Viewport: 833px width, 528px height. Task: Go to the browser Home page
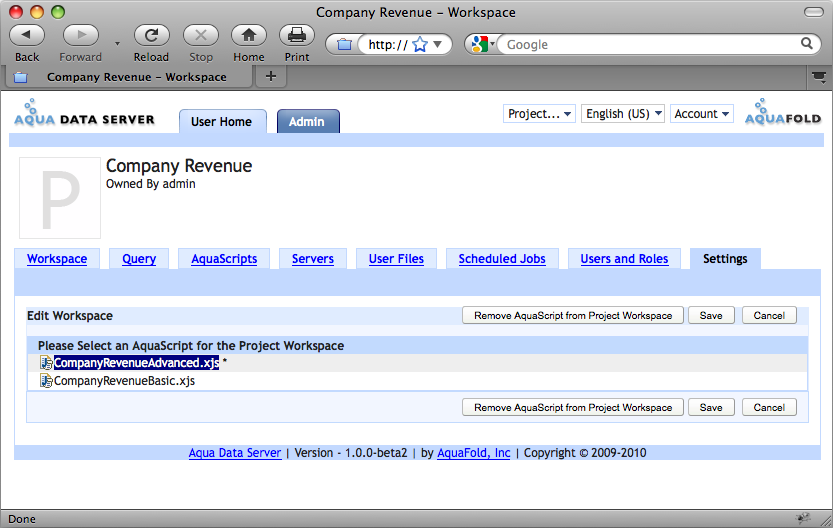249,36
